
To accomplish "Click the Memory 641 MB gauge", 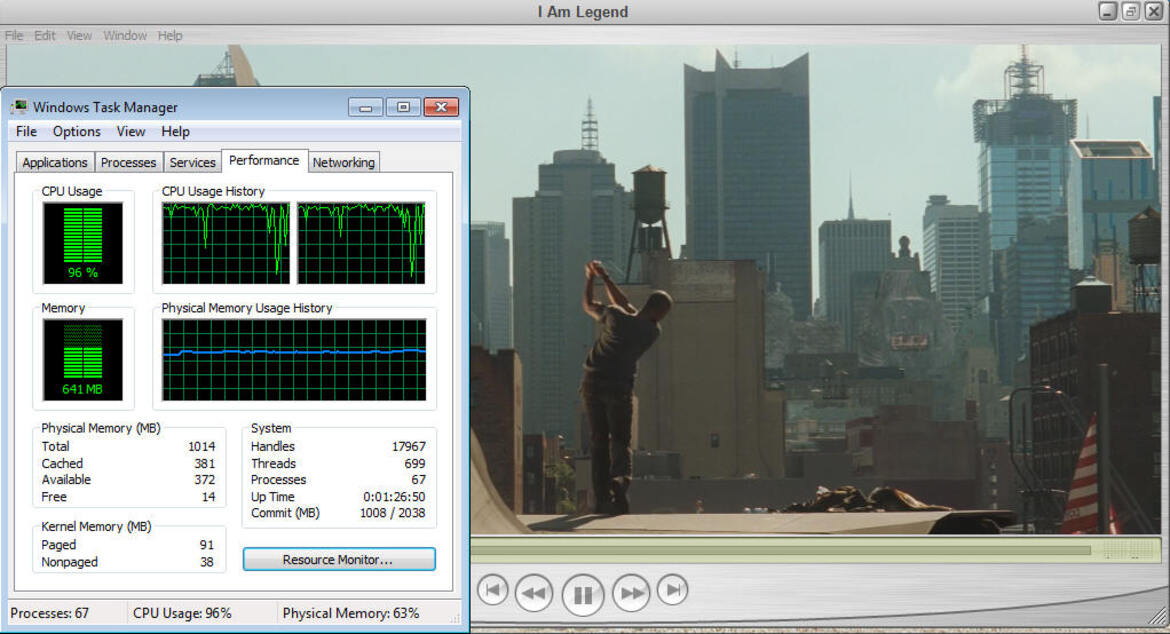I will (x=83, y=360).
